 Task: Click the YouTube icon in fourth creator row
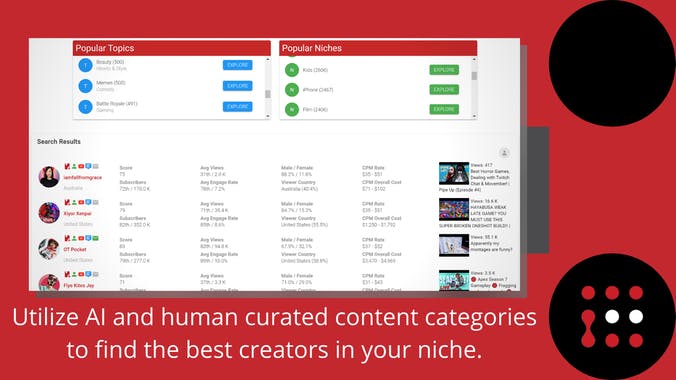click(x=81, y=274)
